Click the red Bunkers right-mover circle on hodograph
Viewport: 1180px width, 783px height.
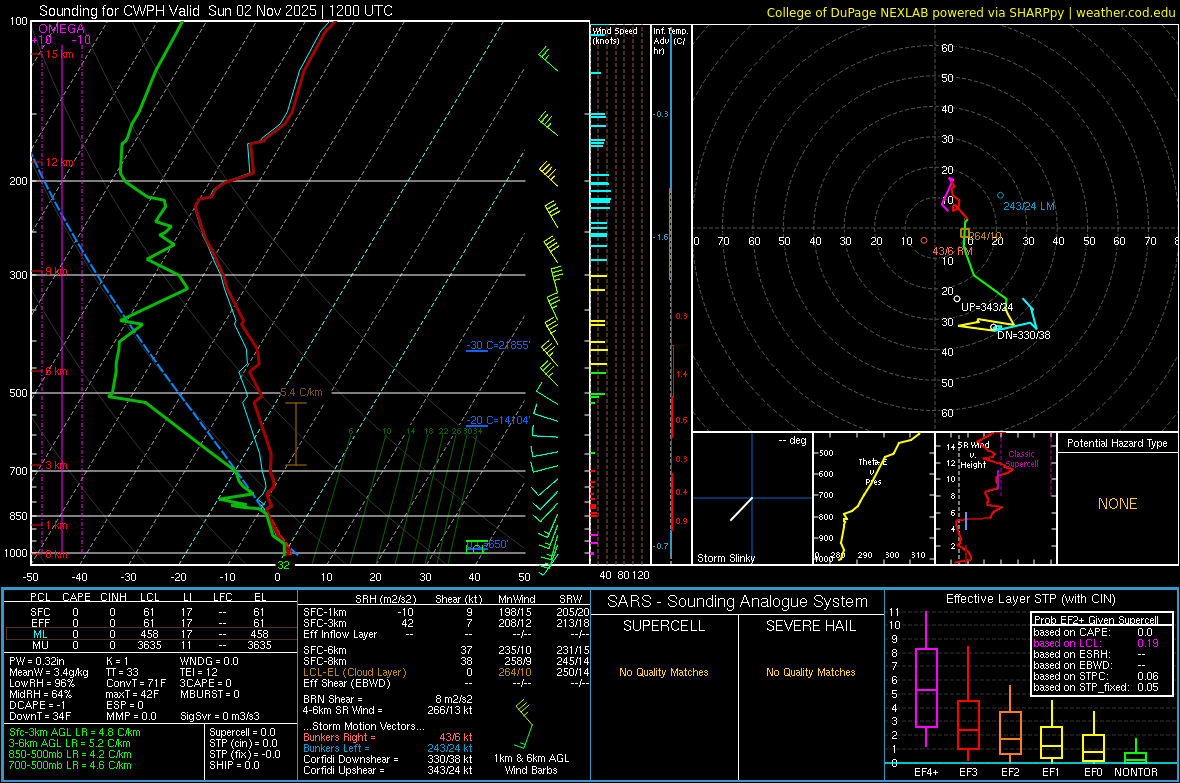pyautogui.click(x=924, y=241)
